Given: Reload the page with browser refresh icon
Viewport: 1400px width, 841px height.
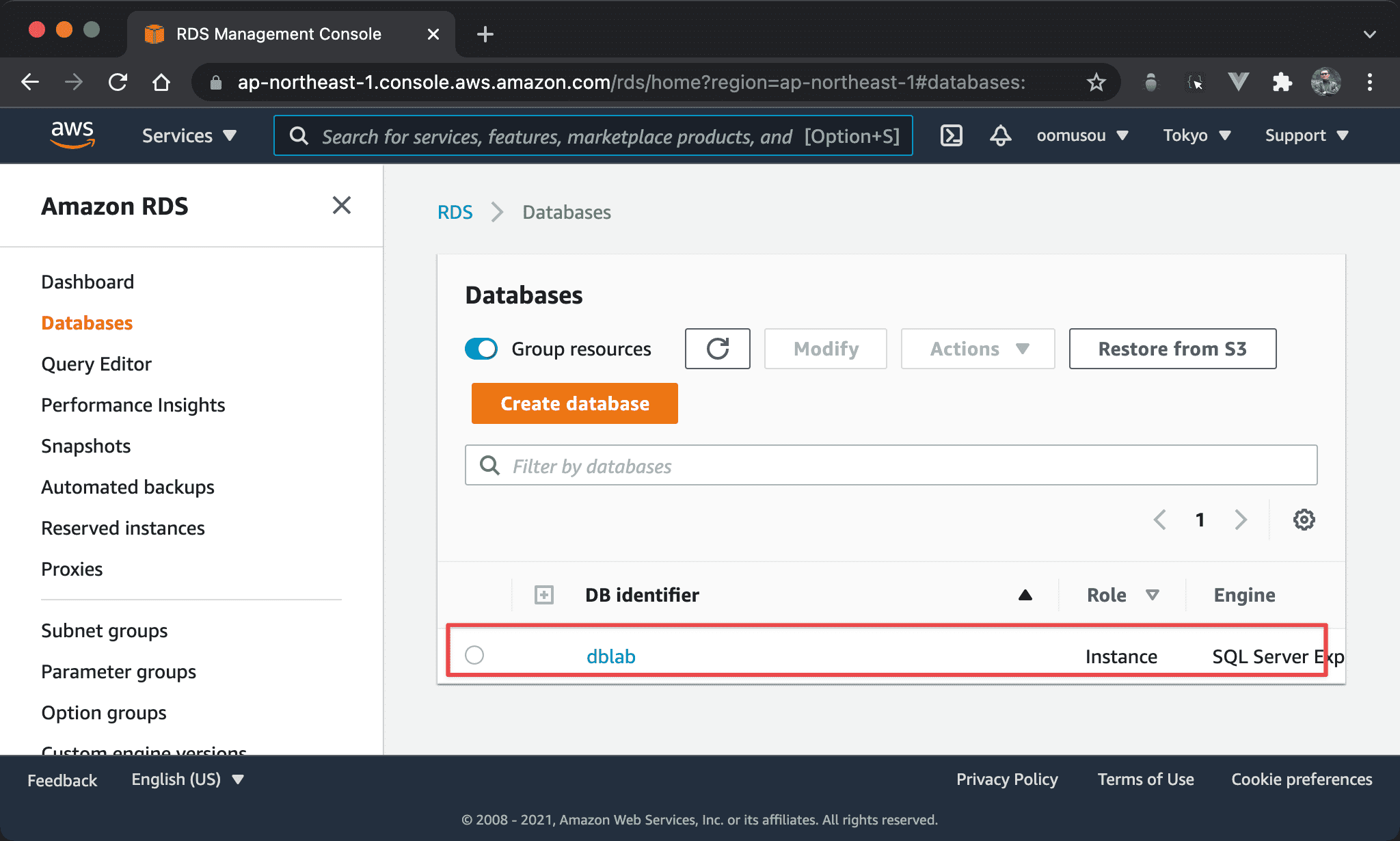Looking at the screenshot, I should tap(118, 82).
